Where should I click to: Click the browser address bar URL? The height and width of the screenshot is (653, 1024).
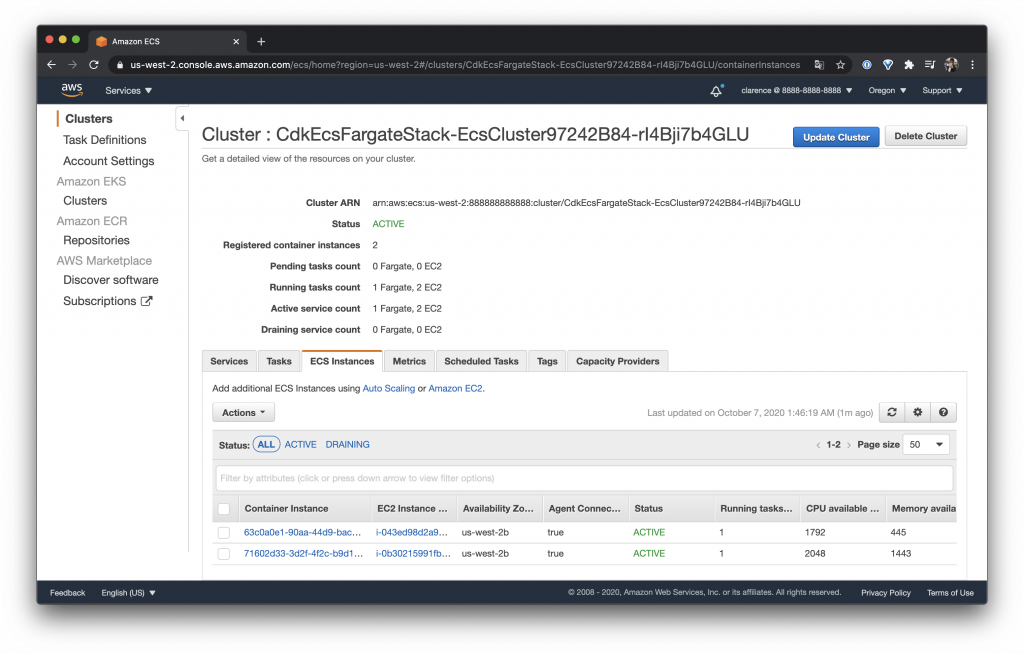pos(465,65)
